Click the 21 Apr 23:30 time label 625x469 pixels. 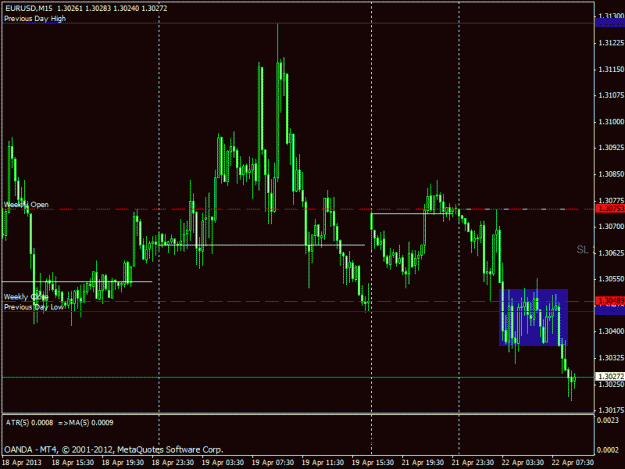tap(473, 463)
